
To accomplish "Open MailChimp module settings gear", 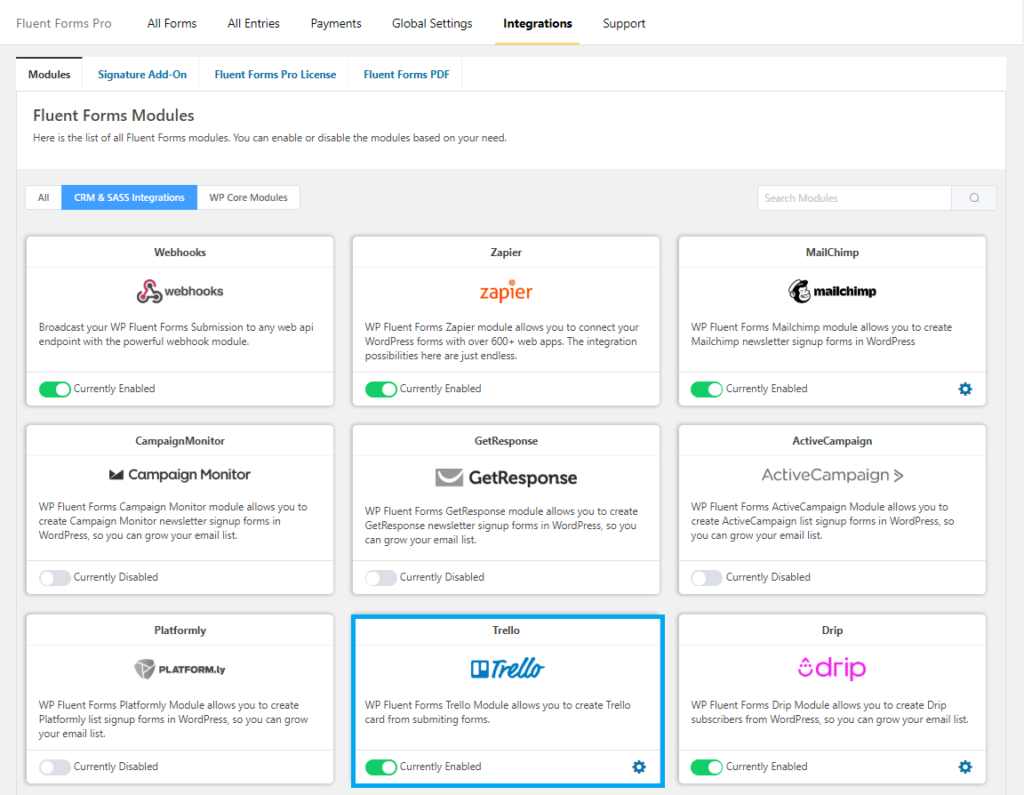I will tap(965, 389).
